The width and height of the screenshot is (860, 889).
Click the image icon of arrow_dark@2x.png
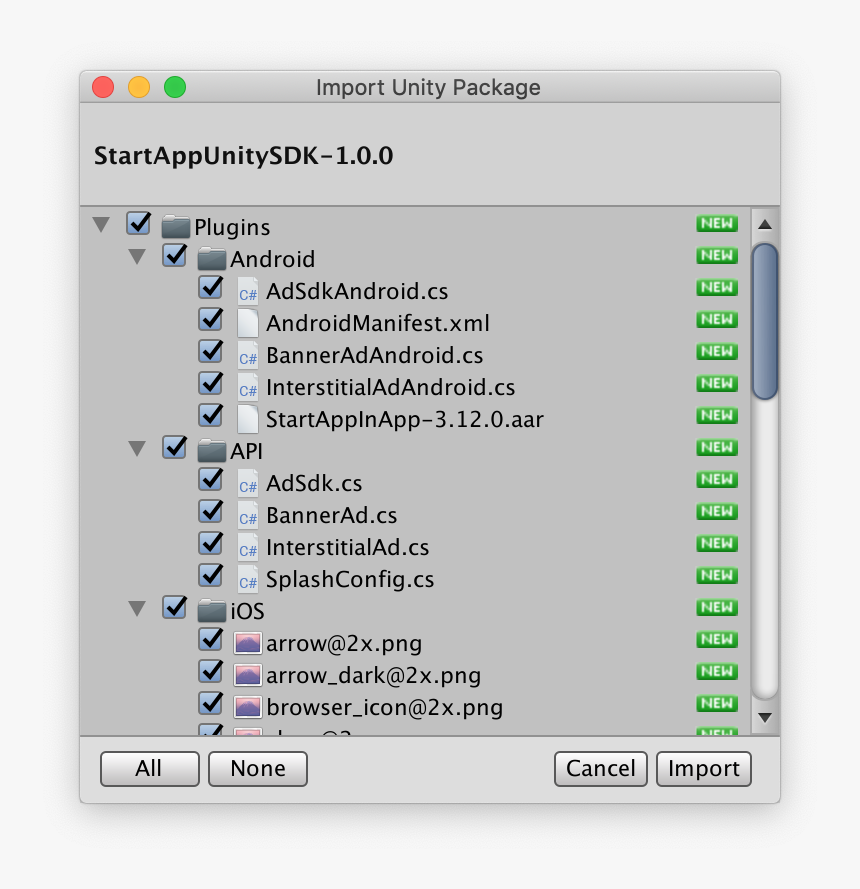click(x=248, y=675)
